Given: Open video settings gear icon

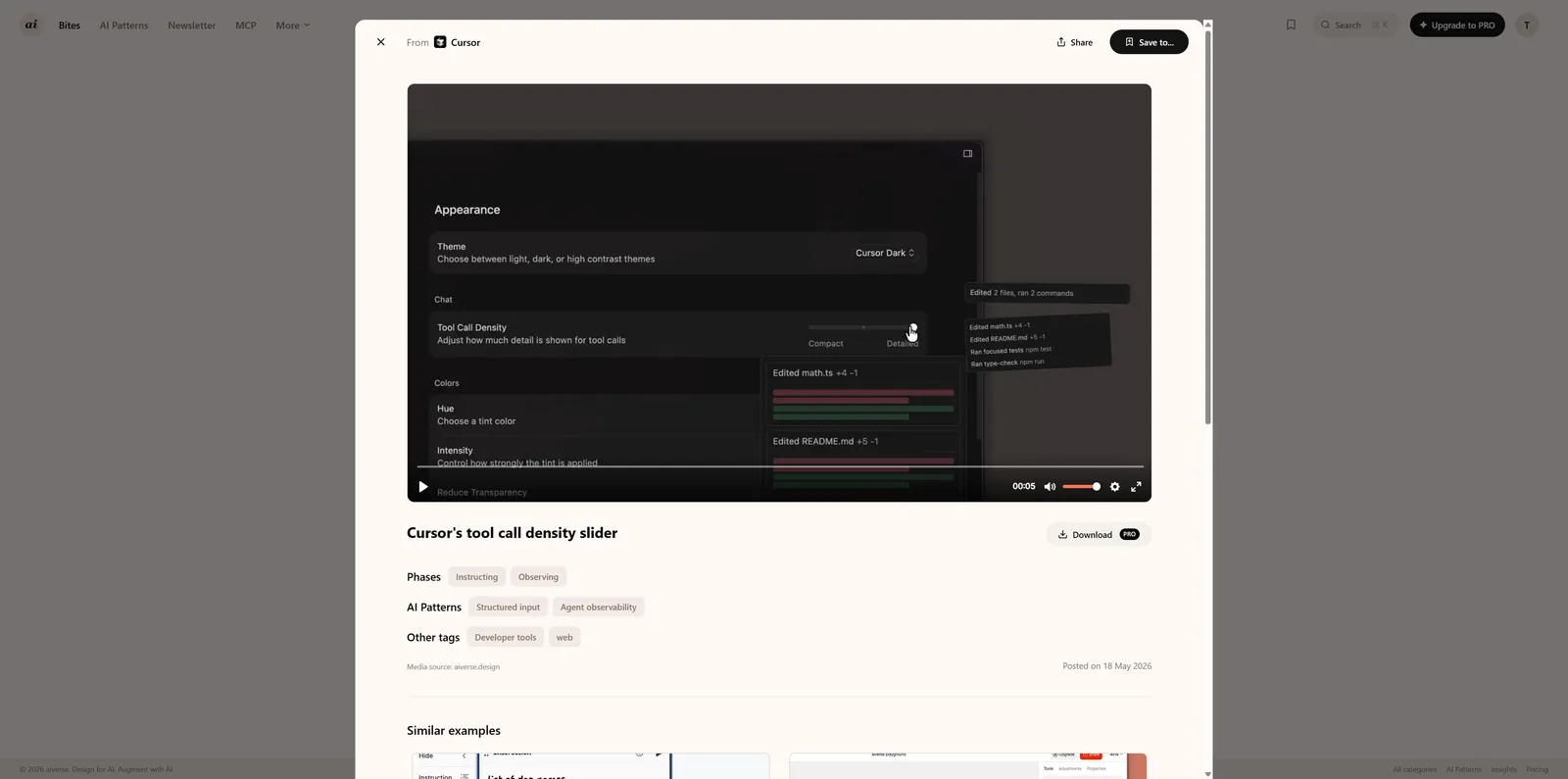Looking at the screenshot, I should point(1114,487).
